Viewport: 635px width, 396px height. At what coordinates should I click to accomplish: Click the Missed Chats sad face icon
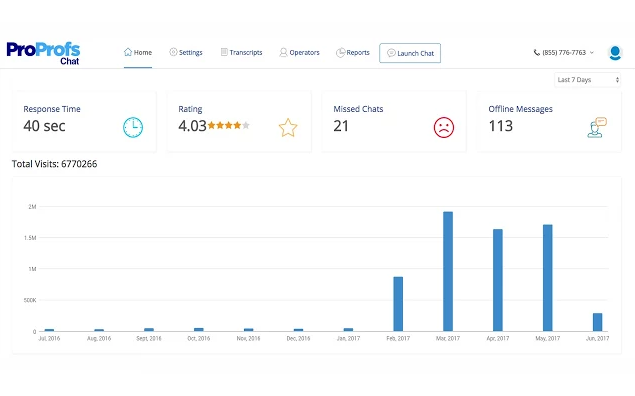click(444, 128)
